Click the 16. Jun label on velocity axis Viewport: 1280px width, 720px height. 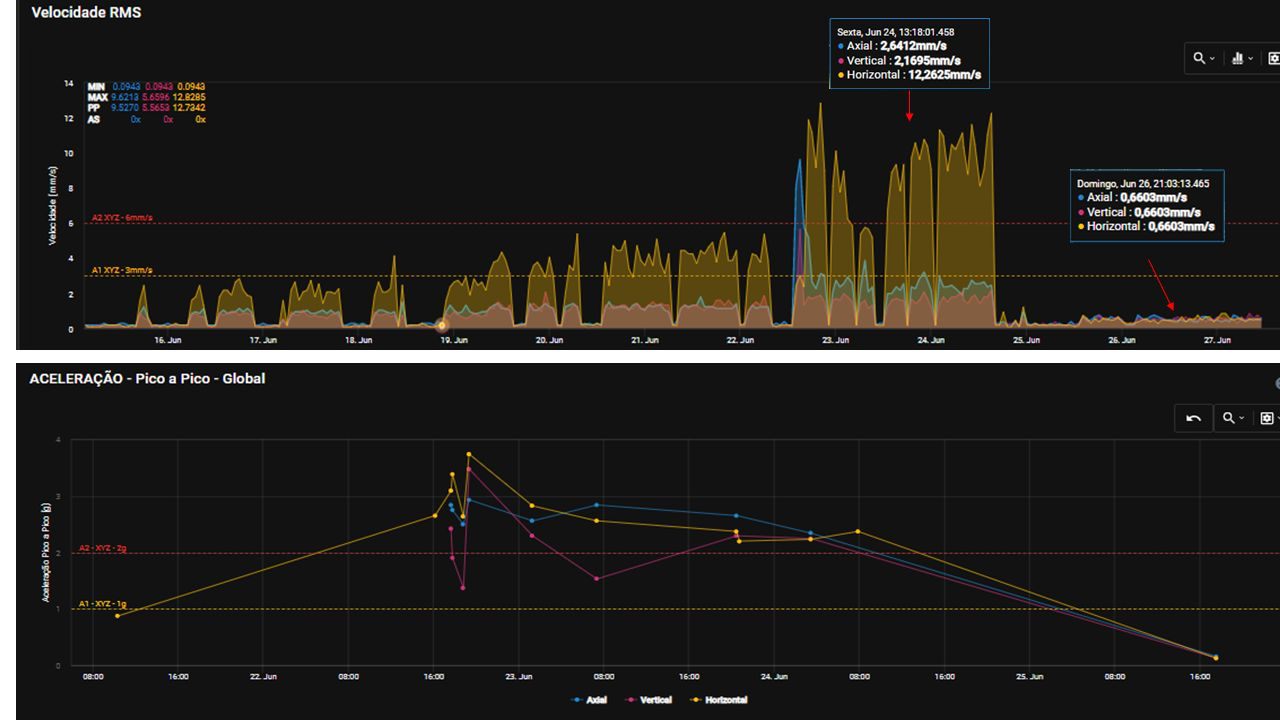168,340
